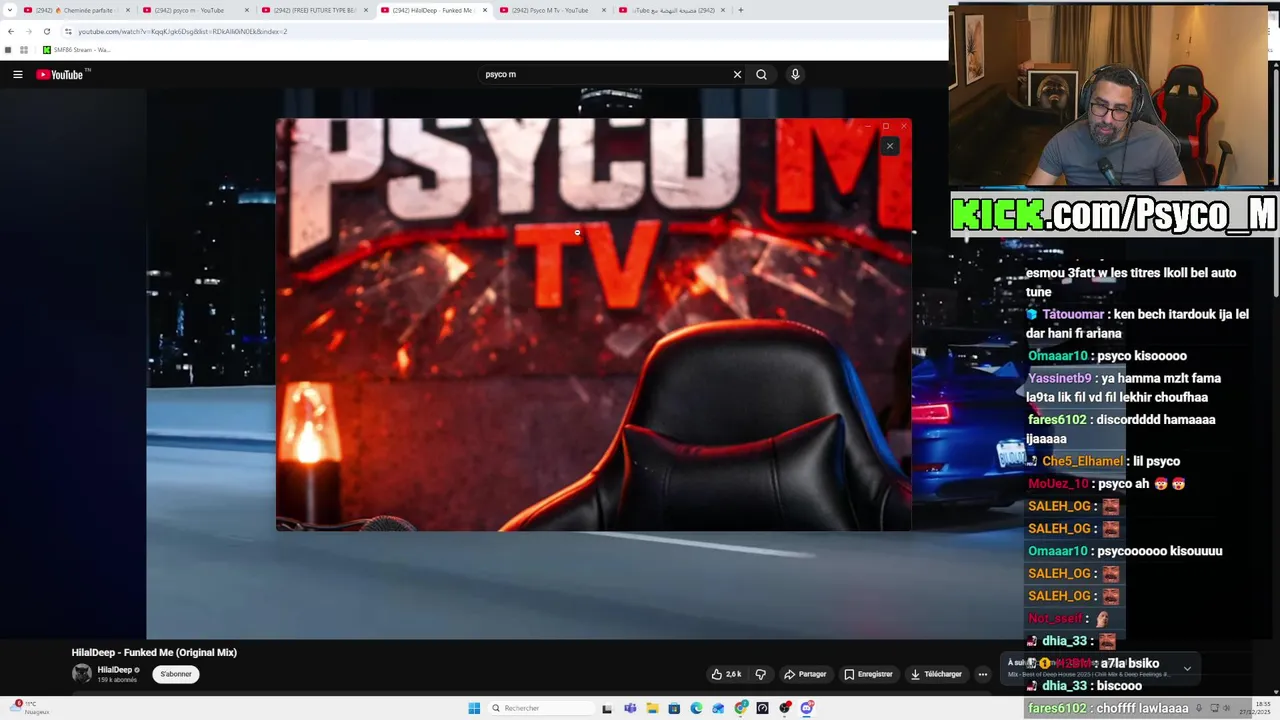The height and width of the screenshot is (720, 1280).
Task: Click the chat username Che5_Elhamel
Action: pos(1083,461)
